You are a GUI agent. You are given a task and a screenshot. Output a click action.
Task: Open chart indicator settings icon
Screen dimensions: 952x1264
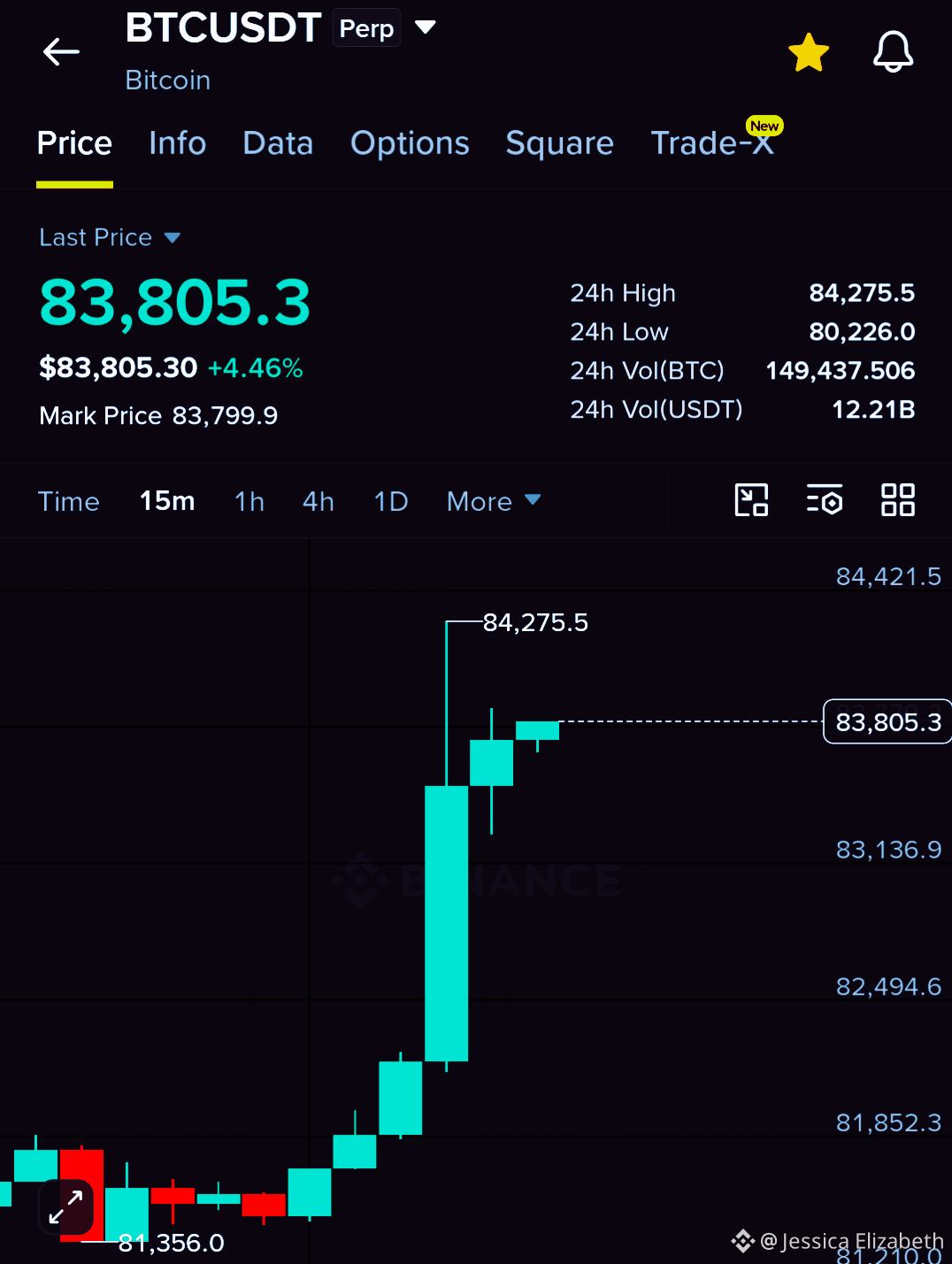(x=825, y=500)
